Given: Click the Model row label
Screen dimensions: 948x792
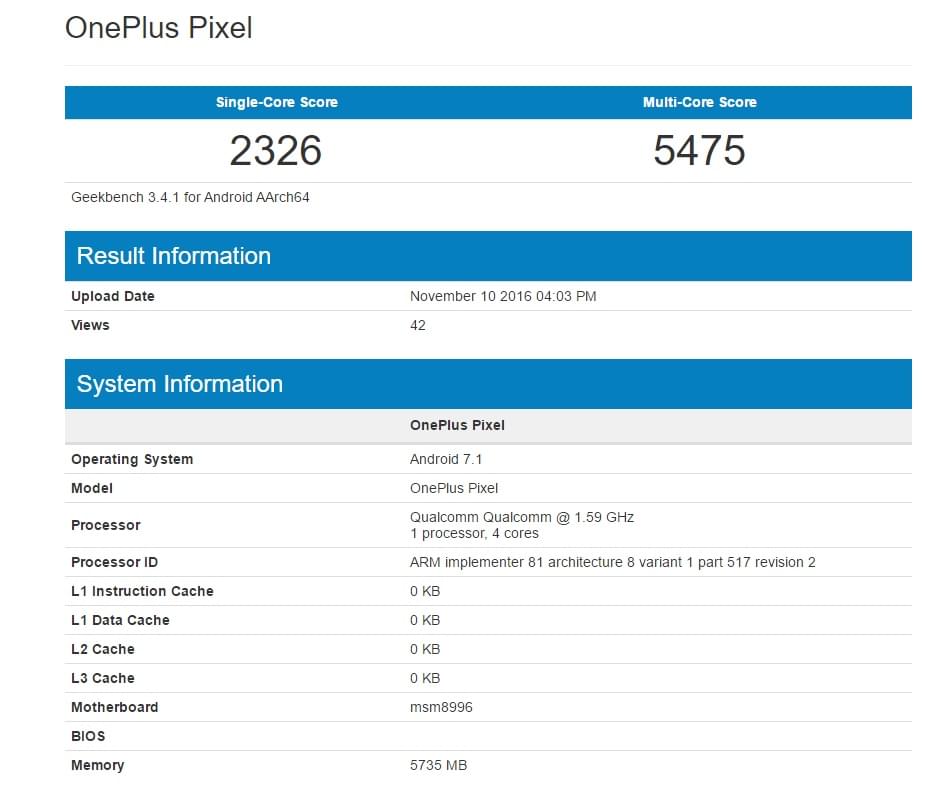Looking at the screenshot, I should click(x=92, y=489).
